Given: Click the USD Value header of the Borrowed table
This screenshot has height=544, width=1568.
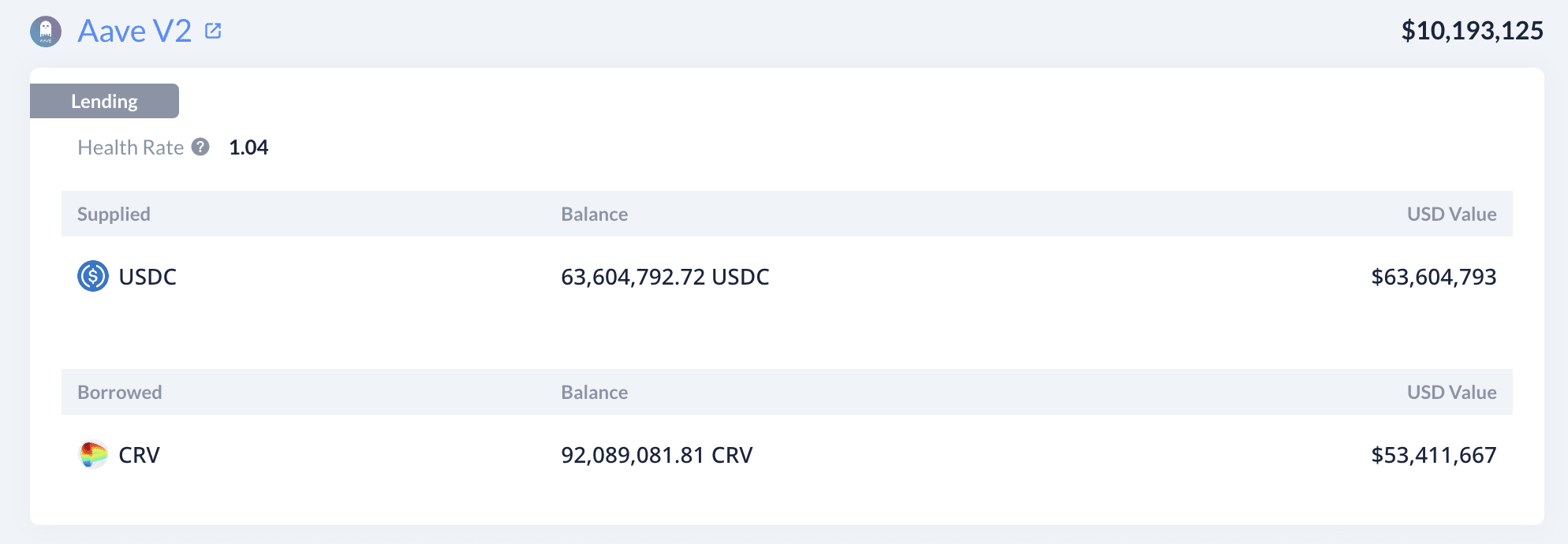Looking at the screenshot, I should pyautogui.click(x=1452, y=392).
